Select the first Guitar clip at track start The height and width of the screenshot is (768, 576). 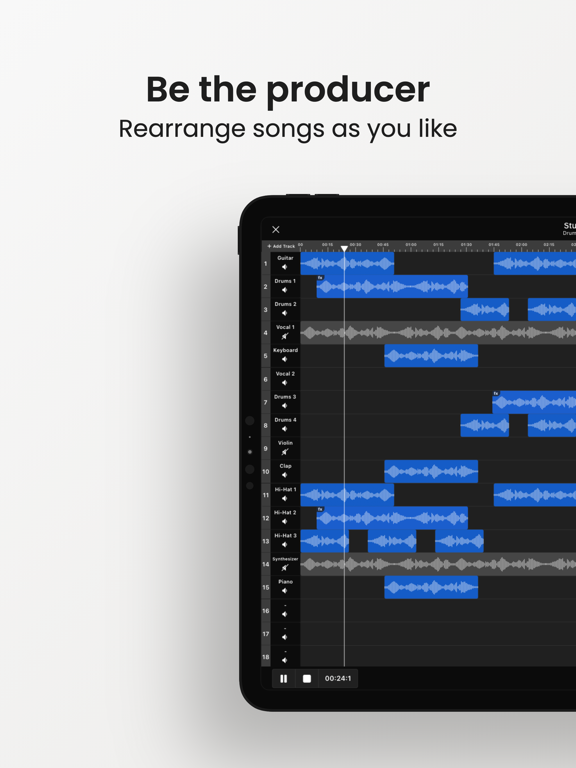point(347,264)
